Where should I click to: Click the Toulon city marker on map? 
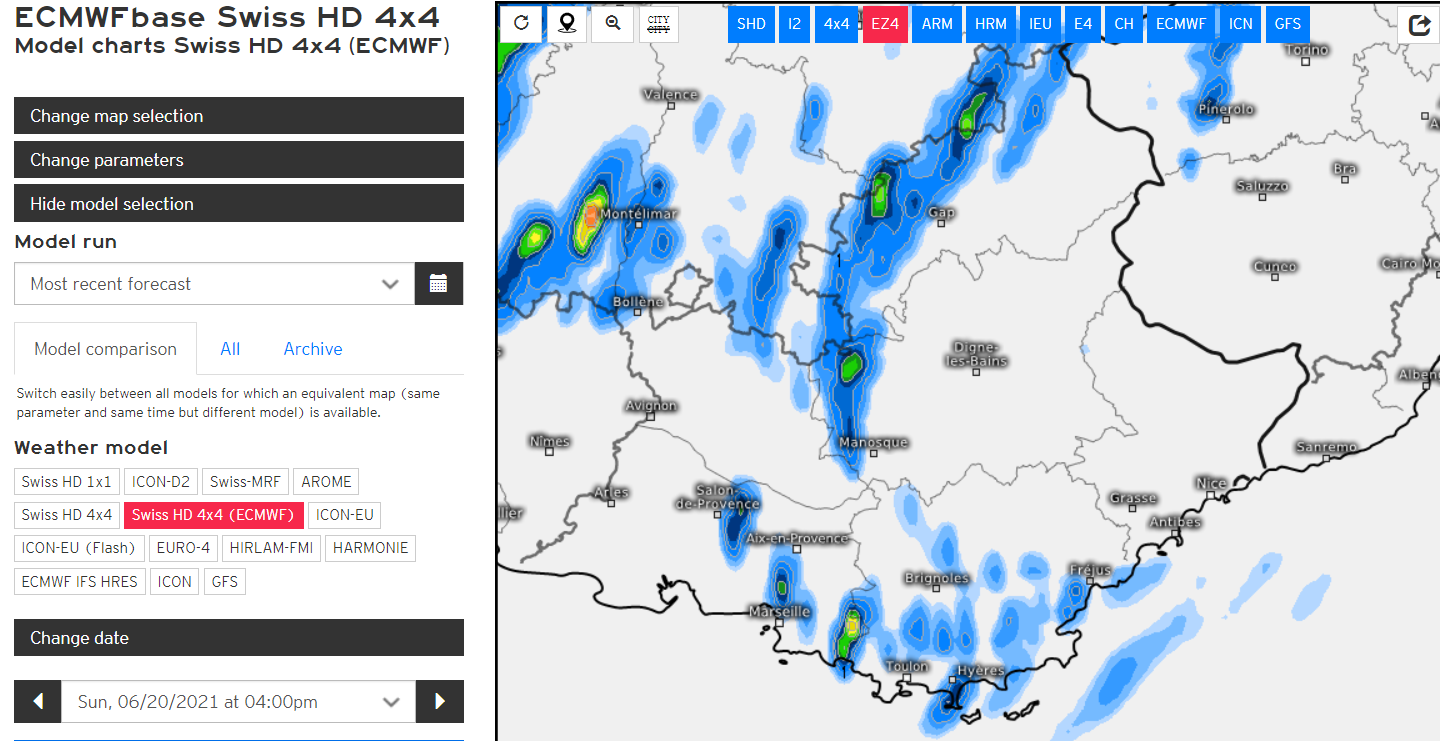(x=907, y=679)
